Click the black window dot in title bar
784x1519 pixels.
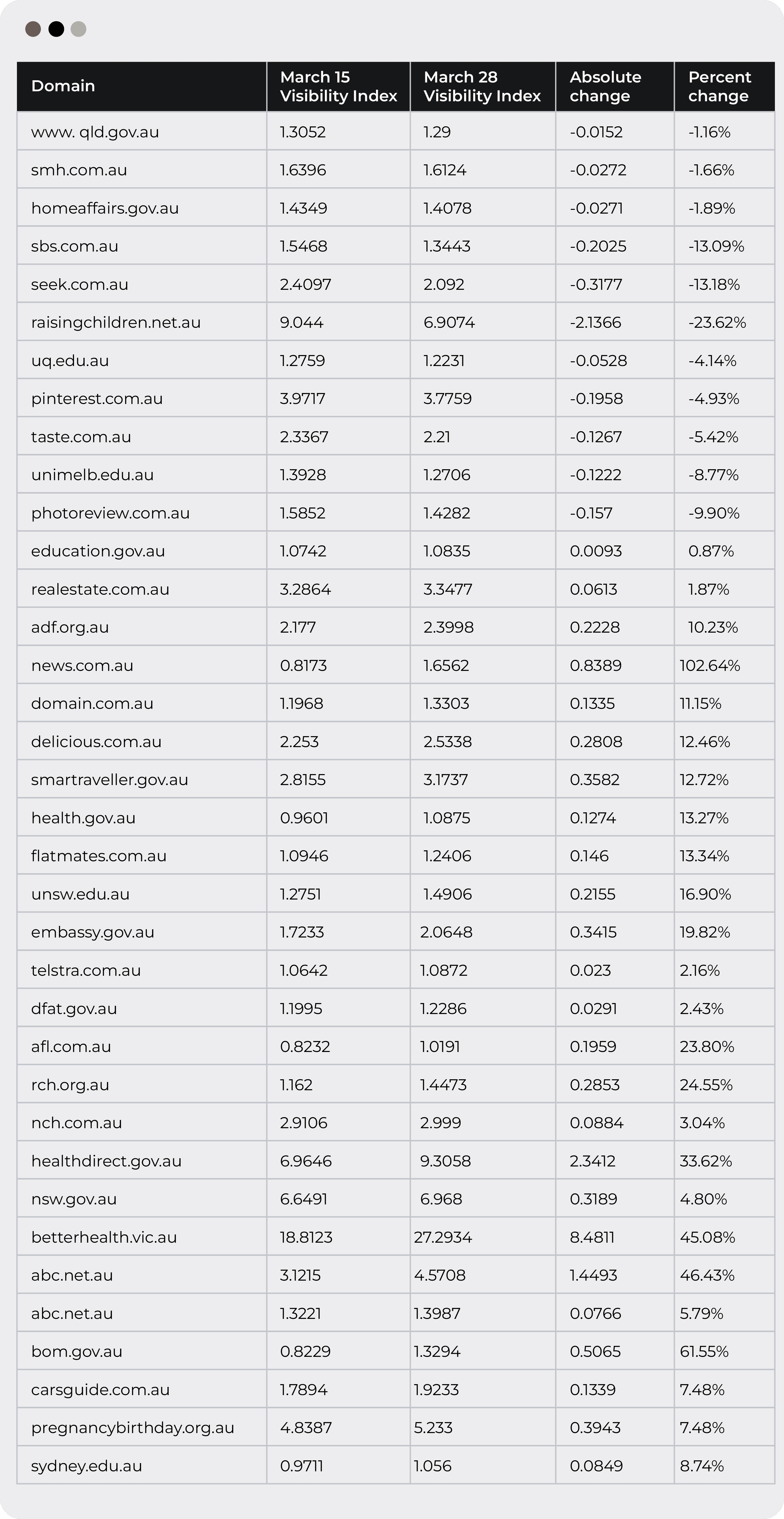point(56,29)
